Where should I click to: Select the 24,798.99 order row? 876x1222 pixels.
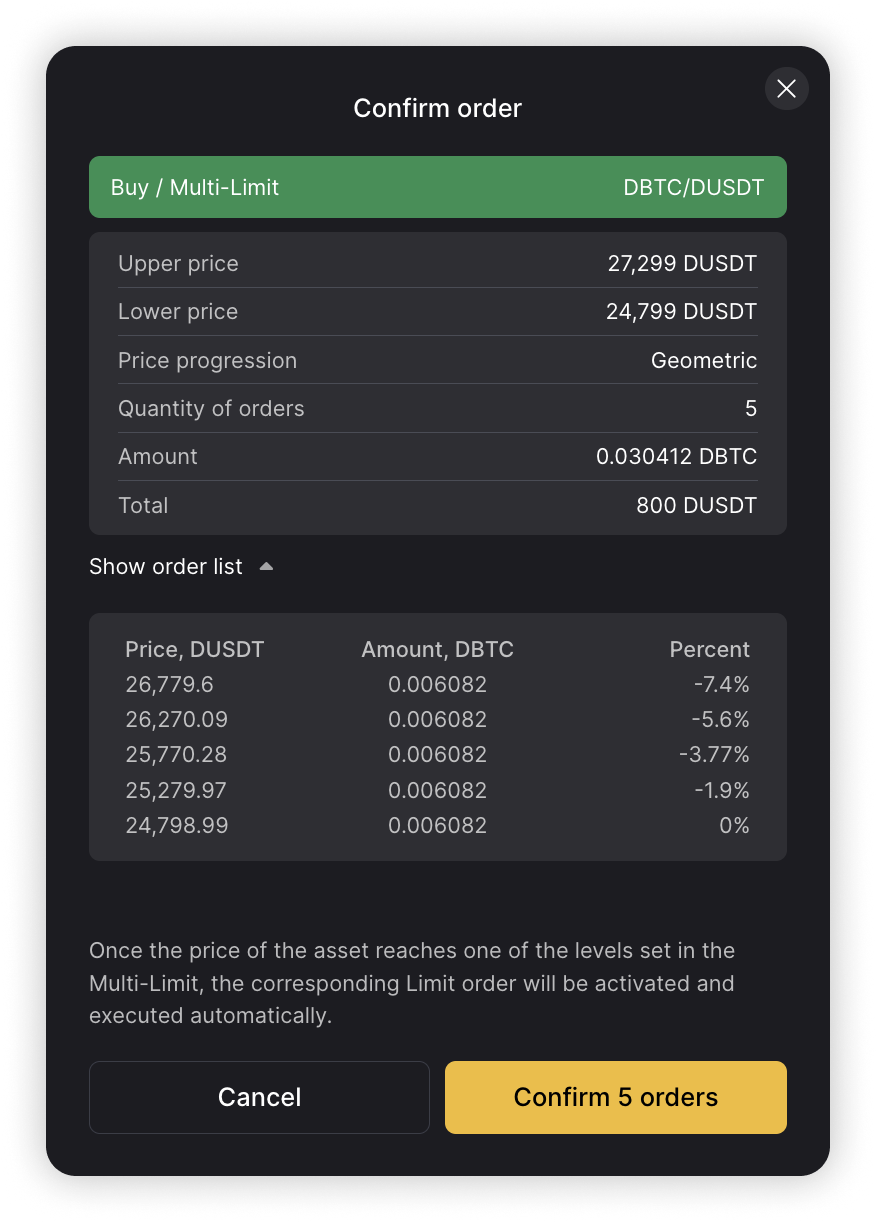tap(437, 826)
